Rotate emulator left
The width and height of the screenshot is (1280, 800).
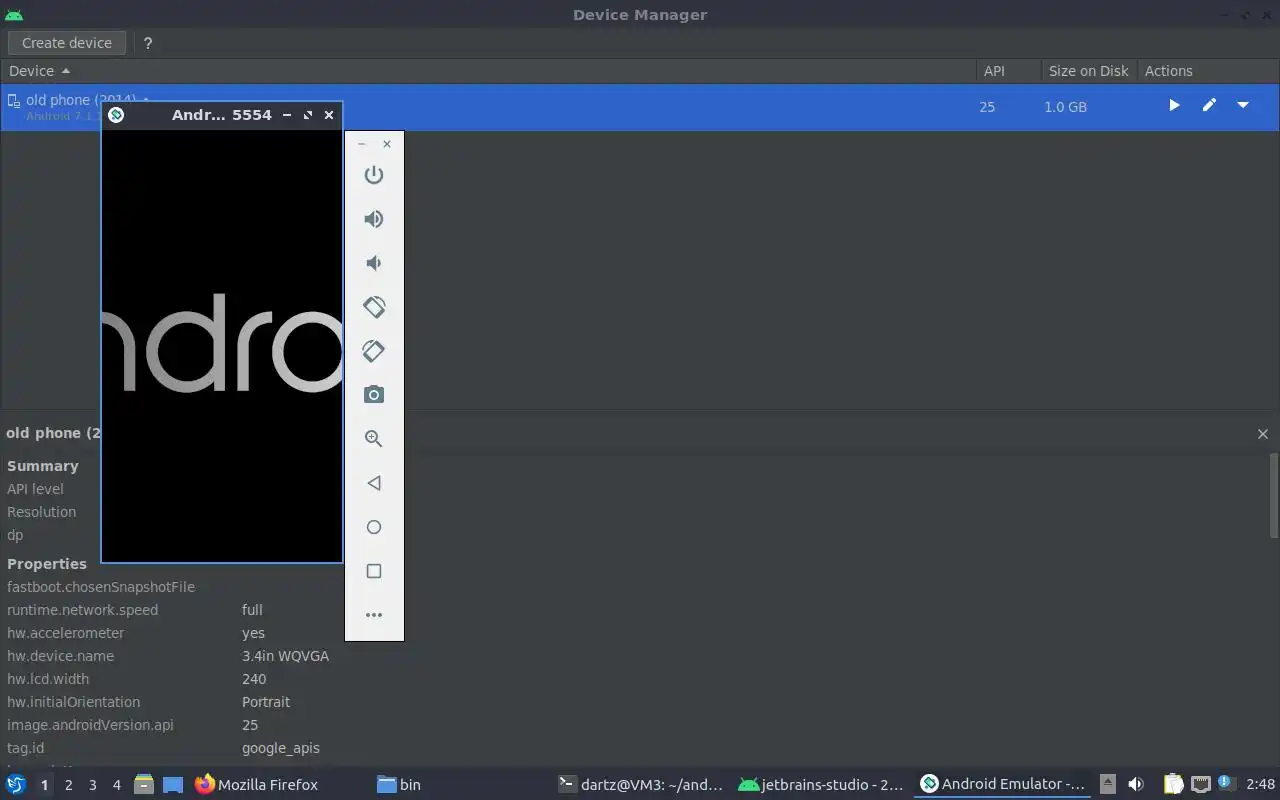pyautogui.click(x=374, y=307)
